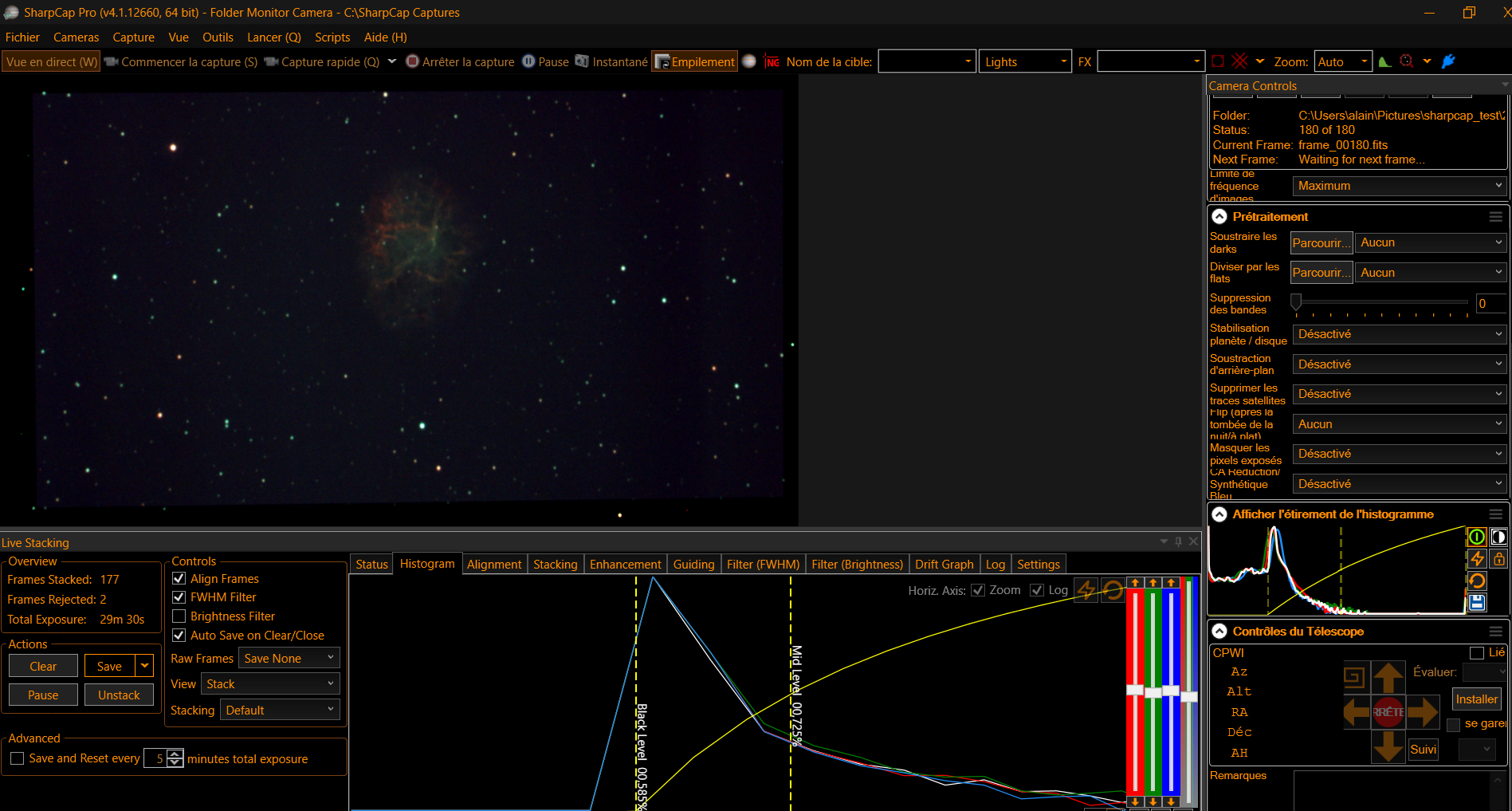
Task: Open the Stabilisation planète / disque dropdown
Action: click(1400, 334)
